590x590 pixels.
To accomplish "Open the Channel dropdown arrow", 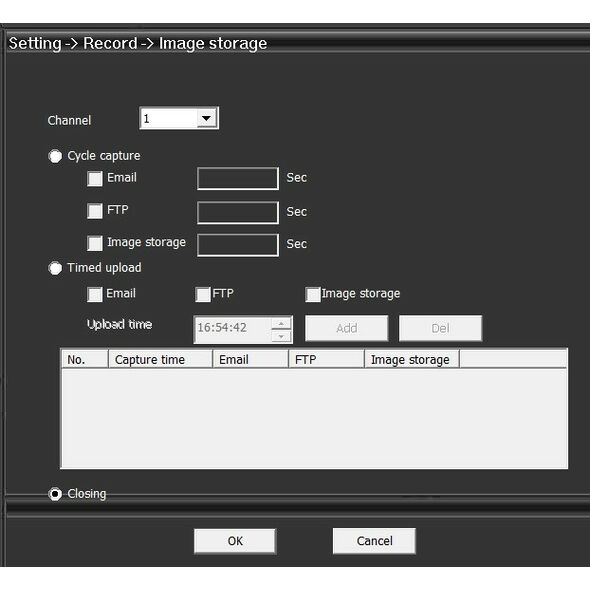I will pyautogui.click(x=206, y=118).
